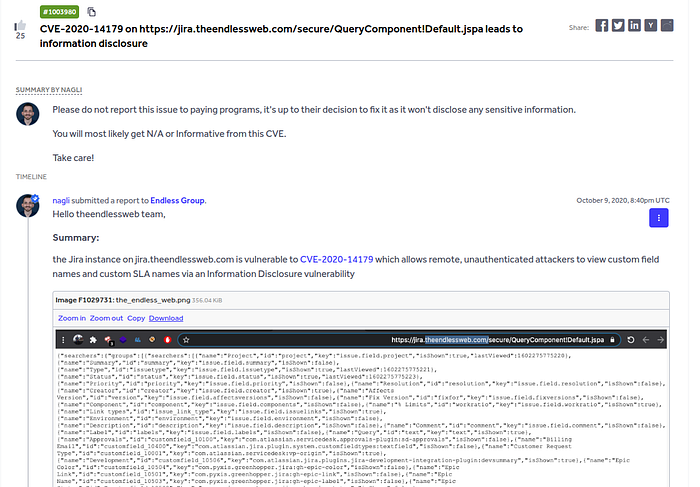Copy the attached image
The height and width of the screenshot is (487, 700).
136,318
